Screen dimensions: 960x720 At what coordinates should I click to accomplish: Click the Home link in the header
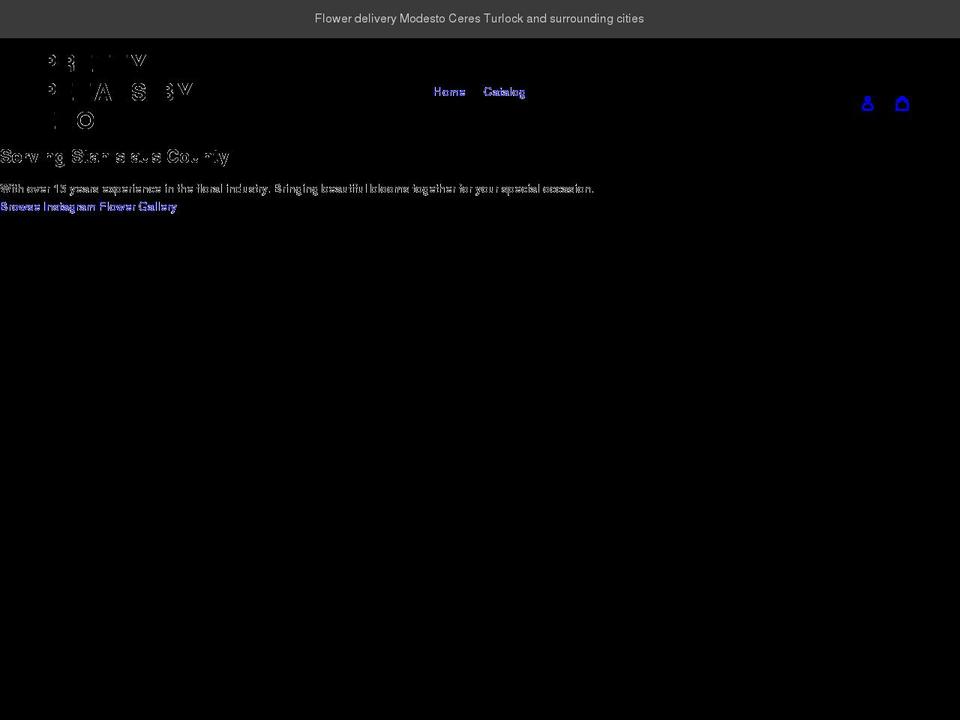[449, 91]
